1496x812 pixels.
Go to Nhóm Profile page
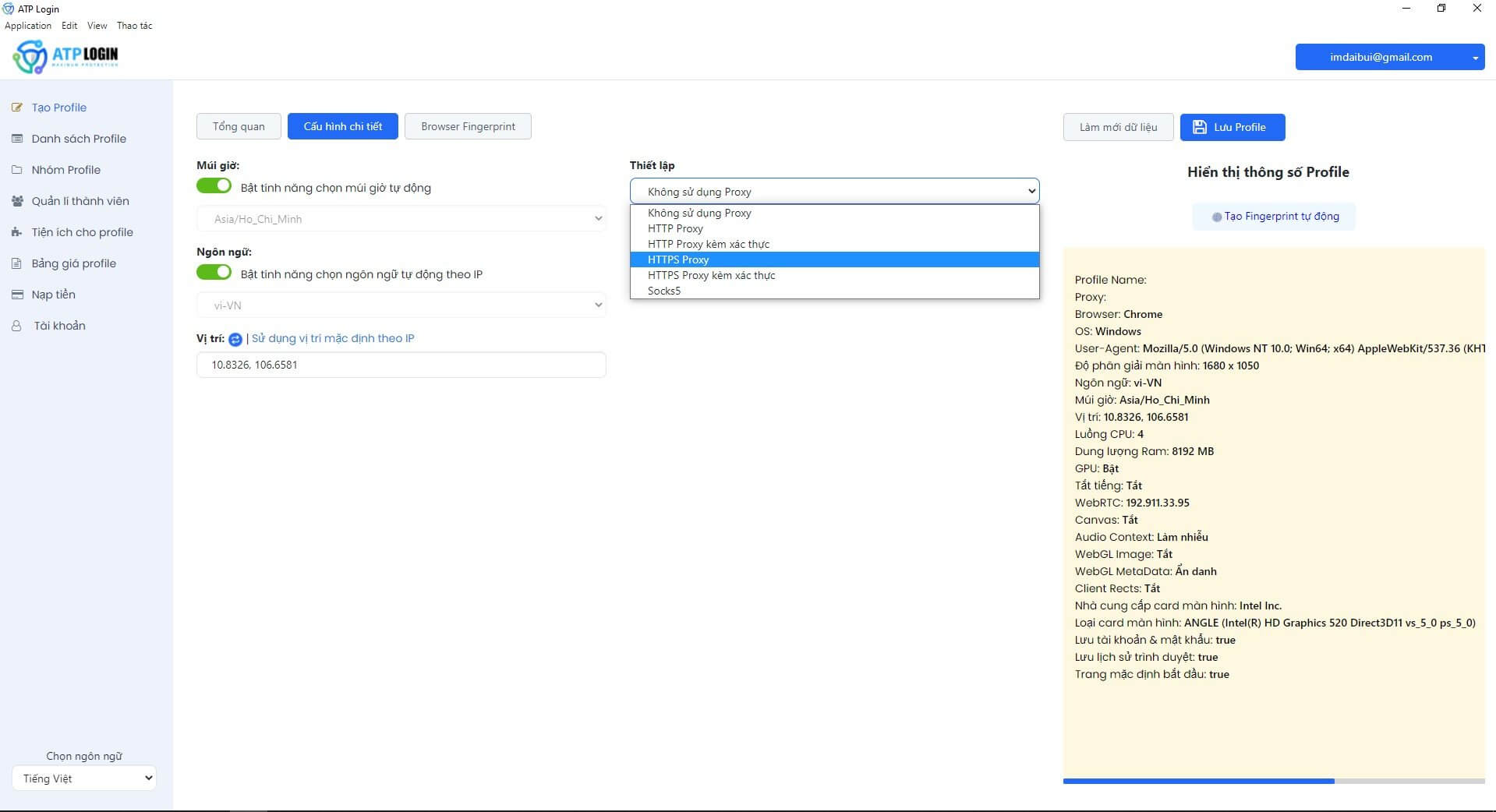click(x=66, y=170)
